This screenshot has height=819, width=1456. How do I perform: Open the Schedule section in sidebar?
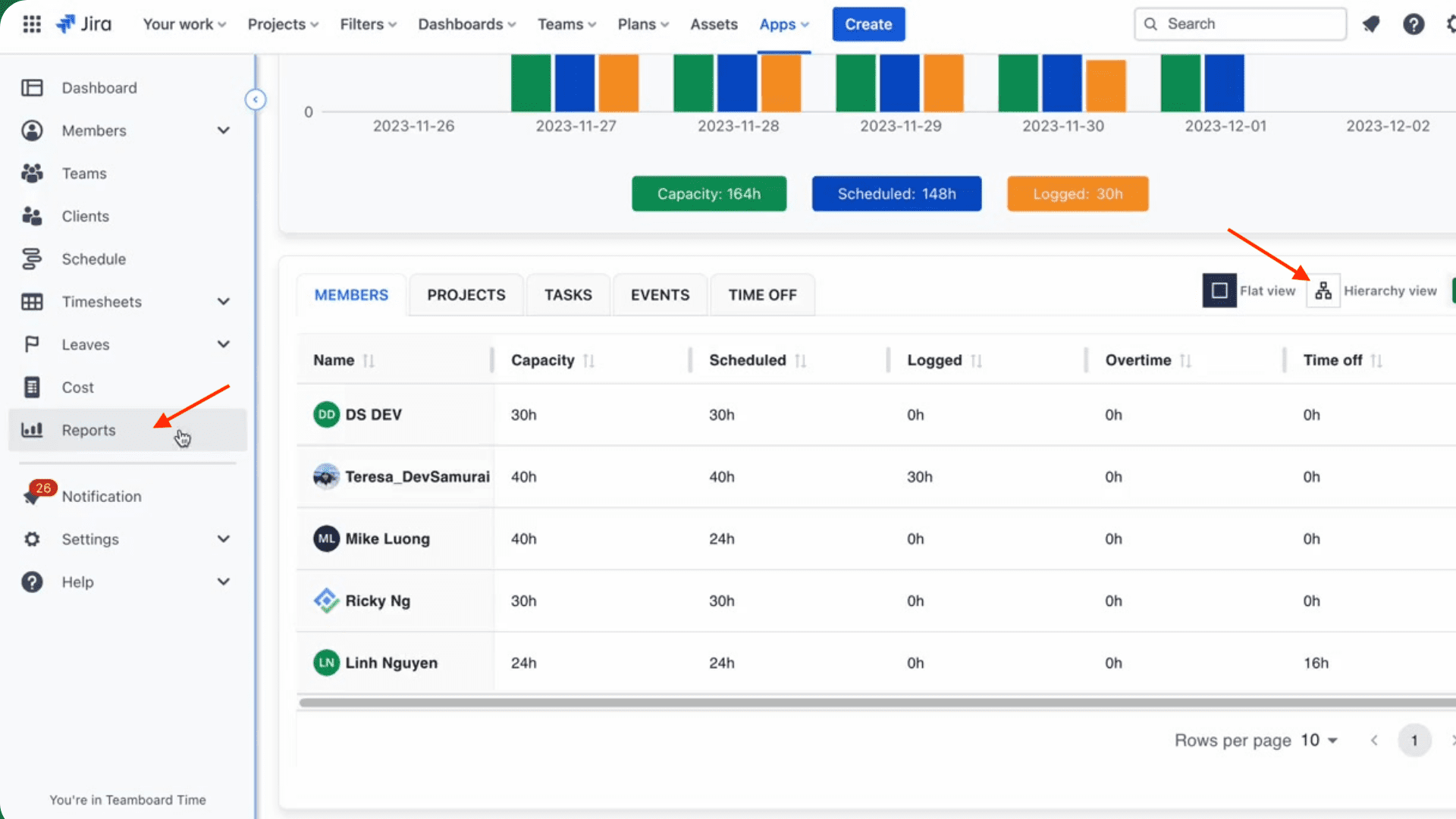click(x=93, y=259)
